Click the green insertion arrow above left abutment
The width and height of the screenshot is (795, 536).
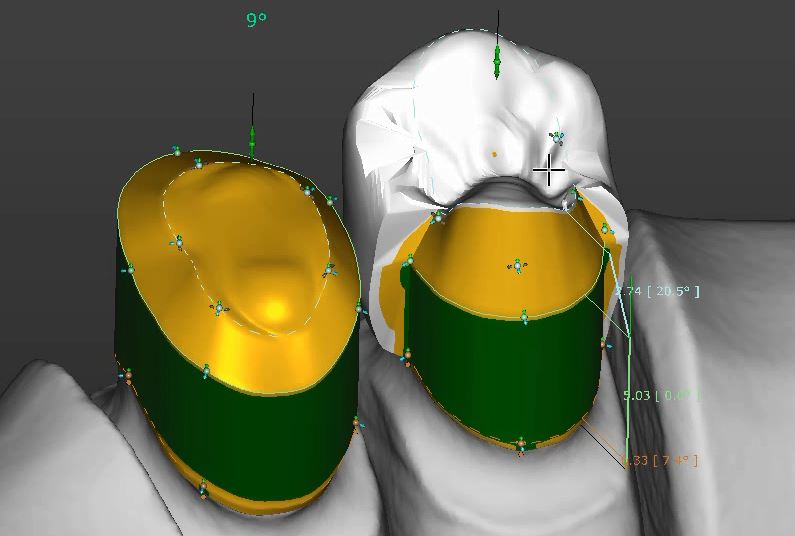tap(252, 141)
